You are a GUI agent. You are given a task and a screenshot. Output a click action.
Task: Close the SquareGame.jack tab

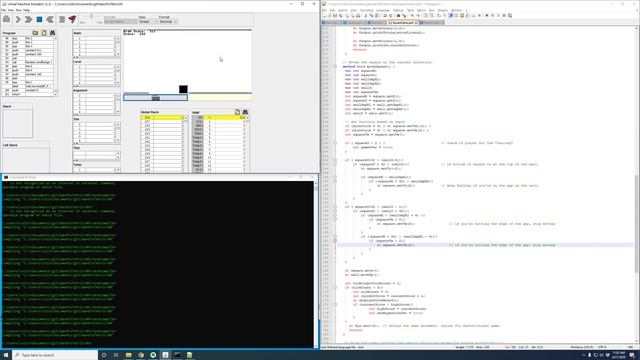click(x=416, y=22)
